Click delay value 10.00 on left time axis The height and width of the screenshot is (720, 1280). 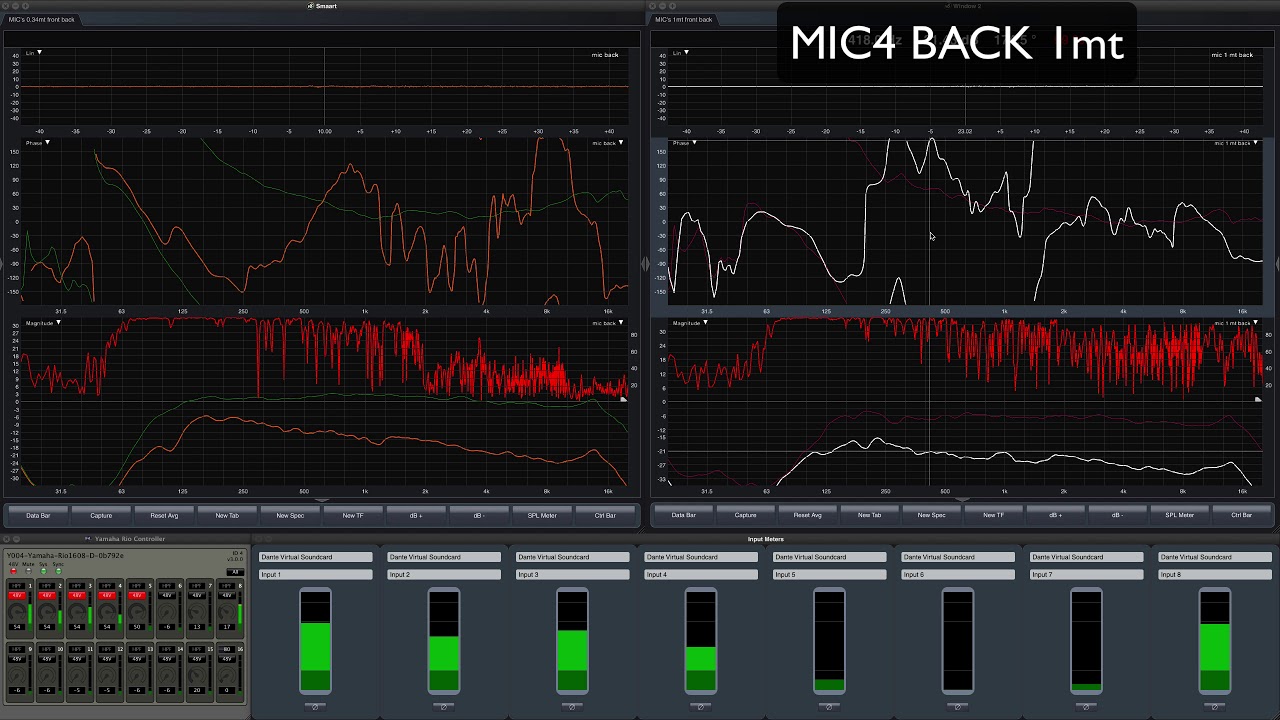pos(324,131)
